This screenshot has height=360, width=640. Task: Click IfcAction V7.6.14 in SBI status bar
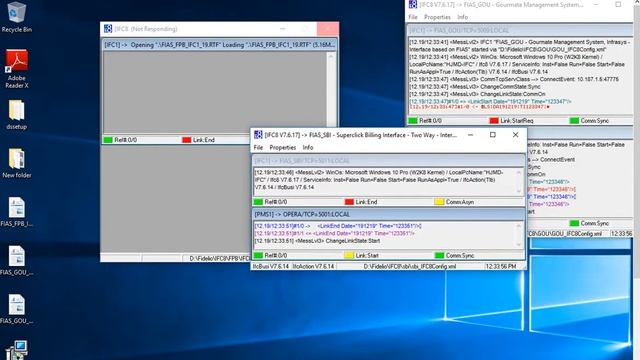(313, 266)
